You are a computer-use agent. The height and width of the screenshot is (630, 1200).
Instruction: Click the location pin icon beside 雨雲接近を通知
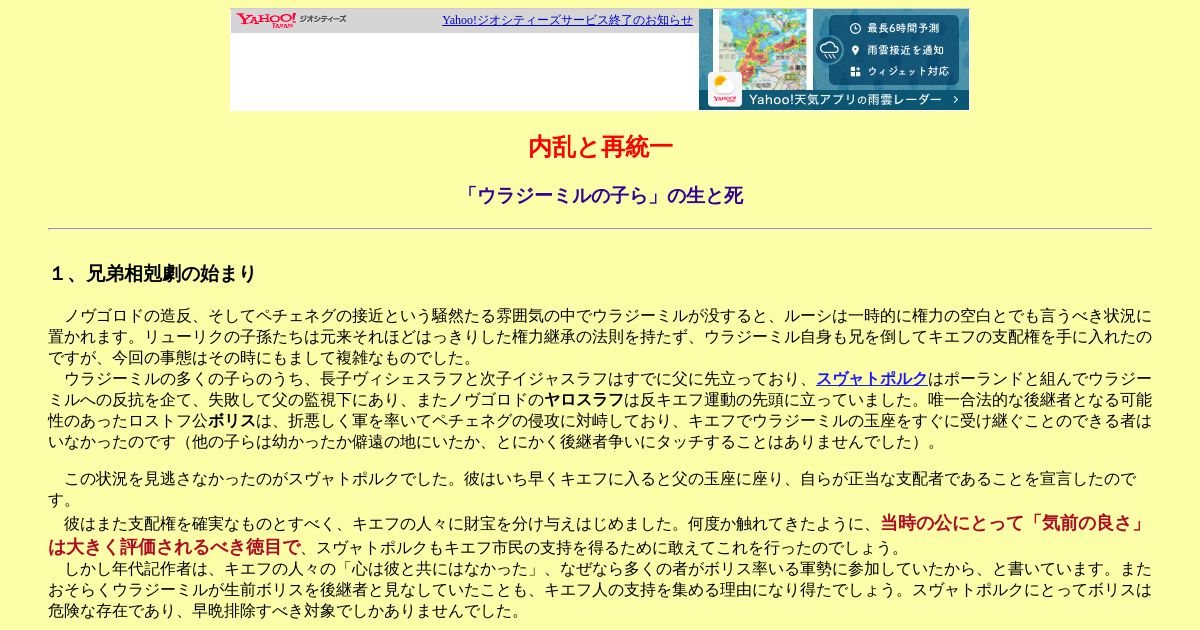[x=856, y=50]
